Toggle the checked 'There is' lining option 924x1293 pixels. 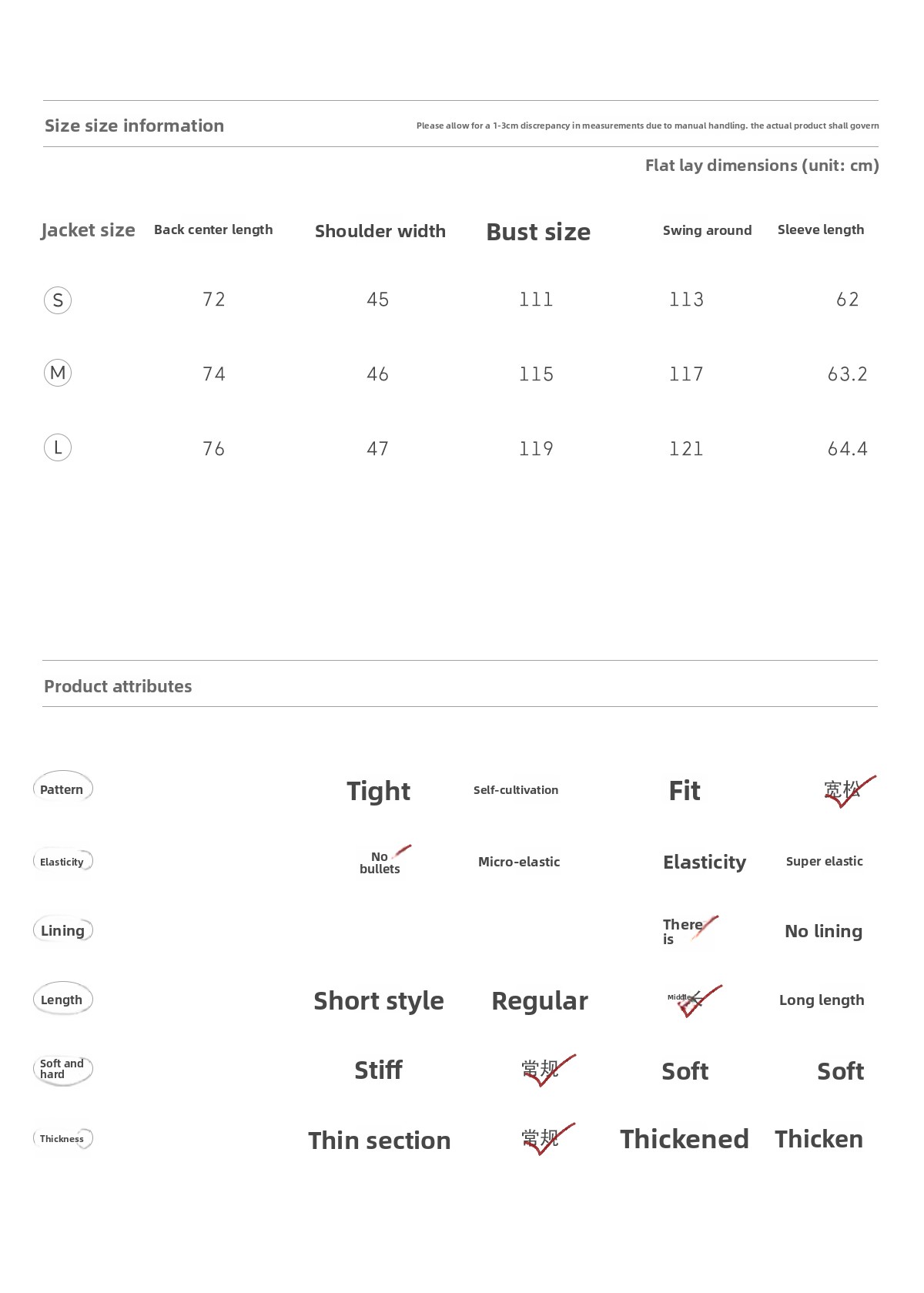click(x=685, y=931)
